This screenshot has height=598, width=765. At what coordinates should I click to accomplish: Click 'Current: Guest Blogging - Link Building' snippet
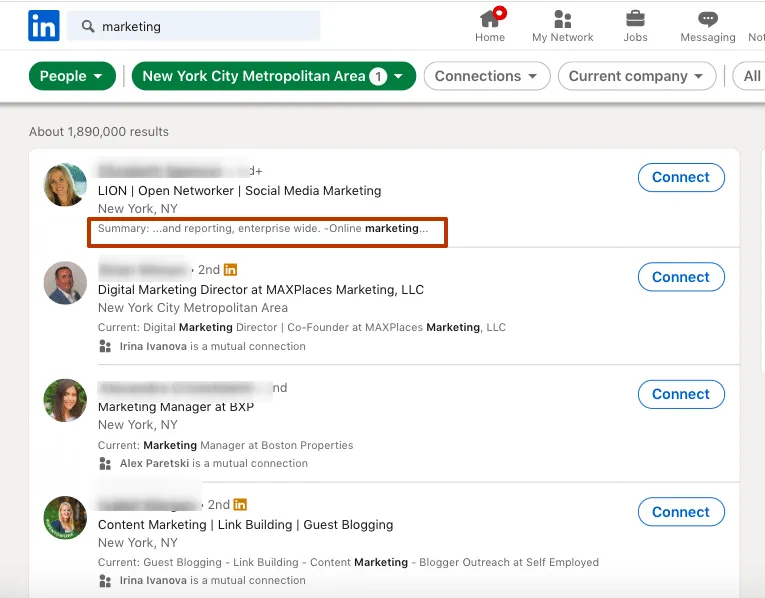click(x=348, y=562)
